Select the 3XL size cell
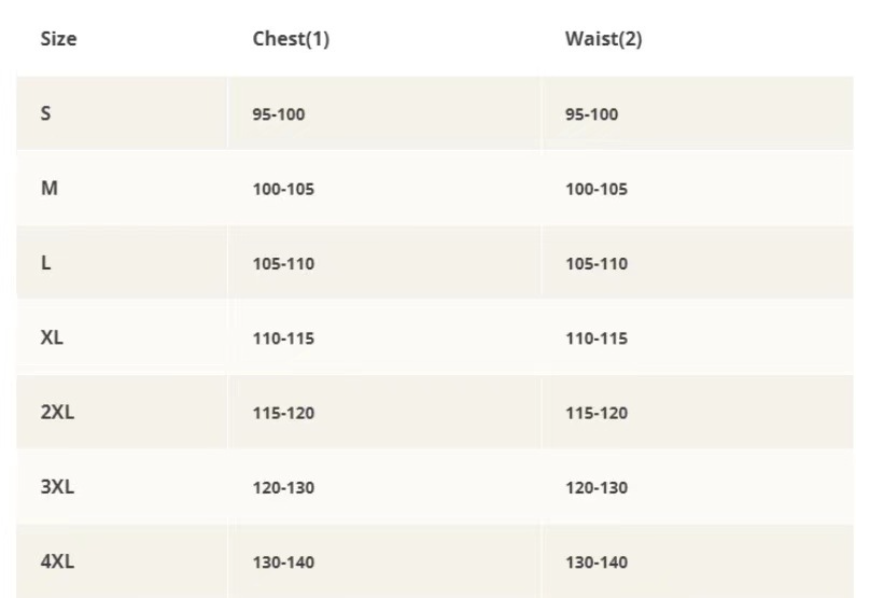 coord(57,487)
